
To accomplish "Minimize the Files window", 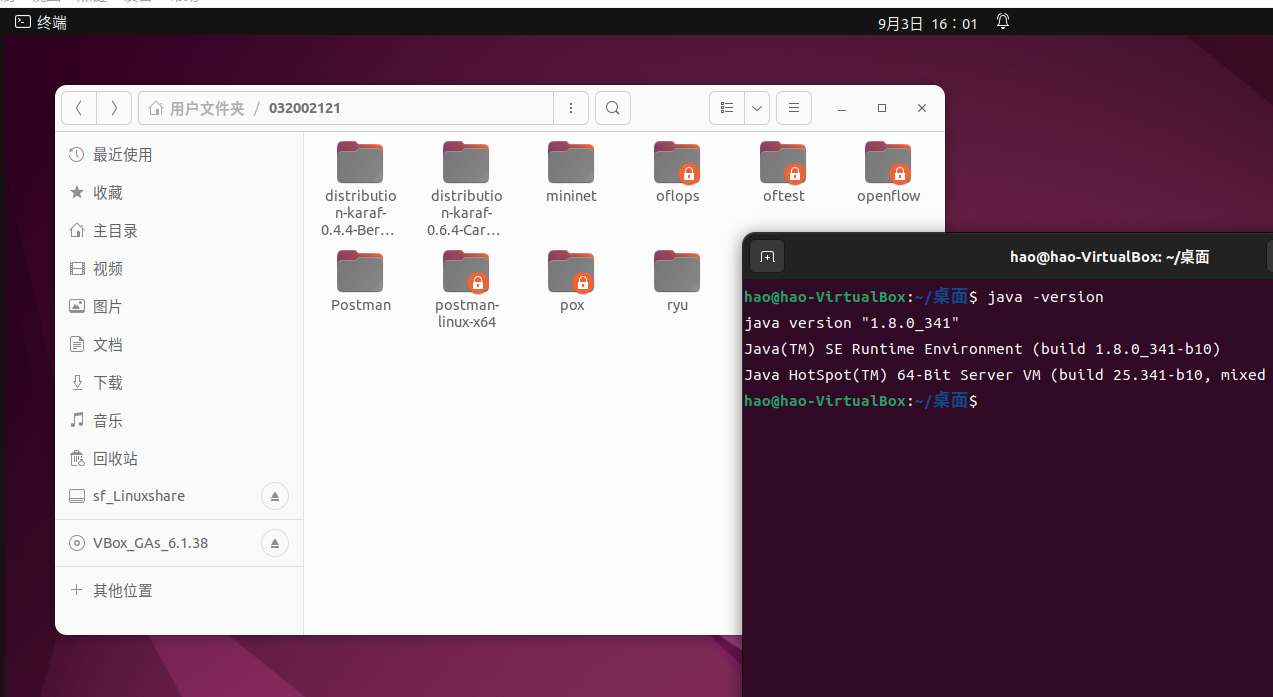I will click(x=842, y=108).
